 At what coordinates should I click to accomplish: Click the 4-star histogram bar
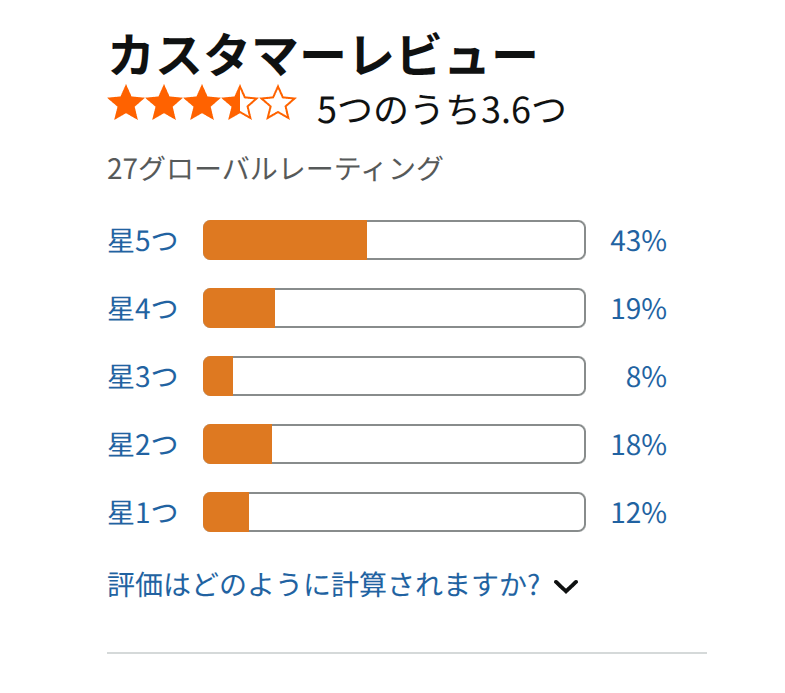pyautogui.click(x=394, y=308)
